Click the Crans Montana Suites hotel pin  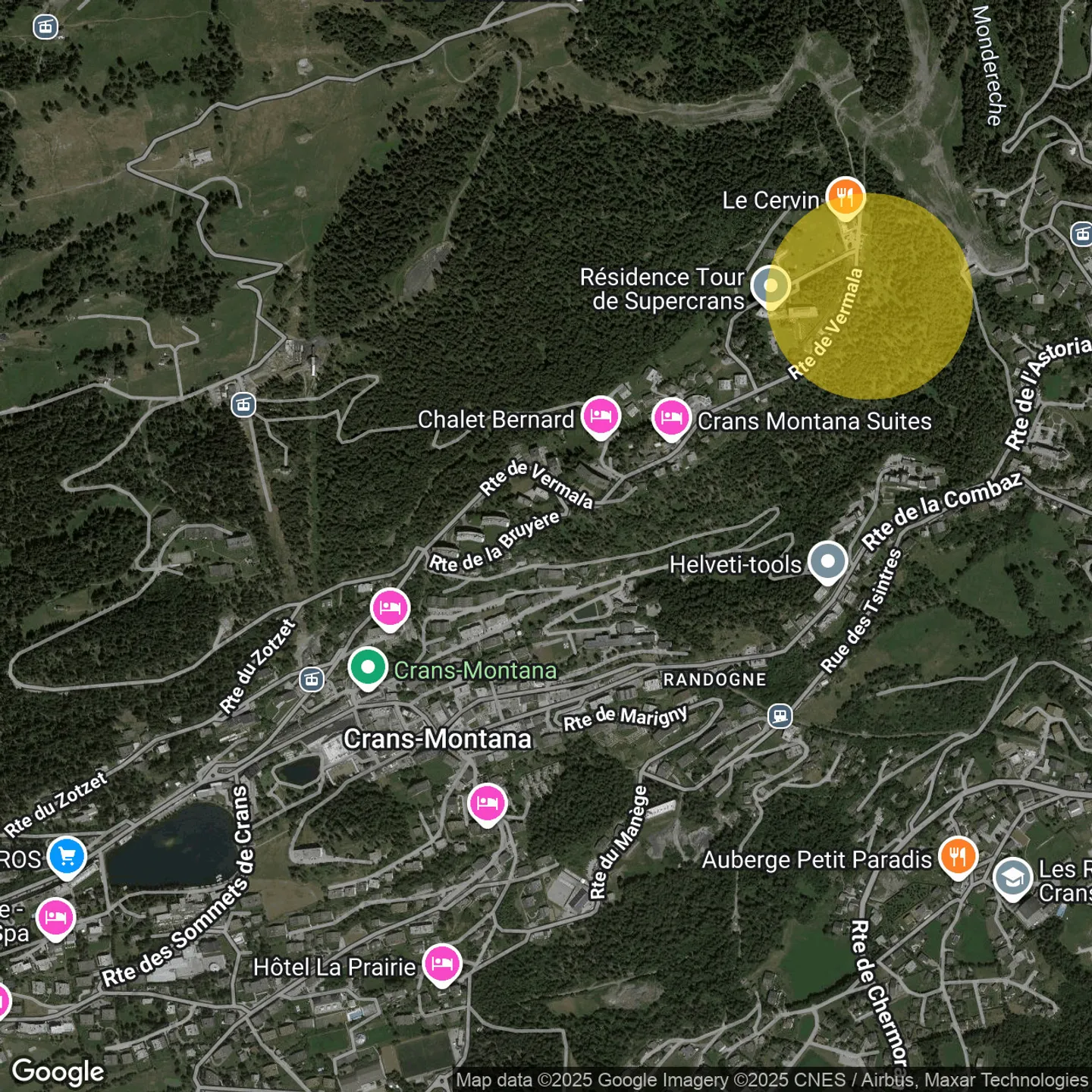click(x=671, y=417)
